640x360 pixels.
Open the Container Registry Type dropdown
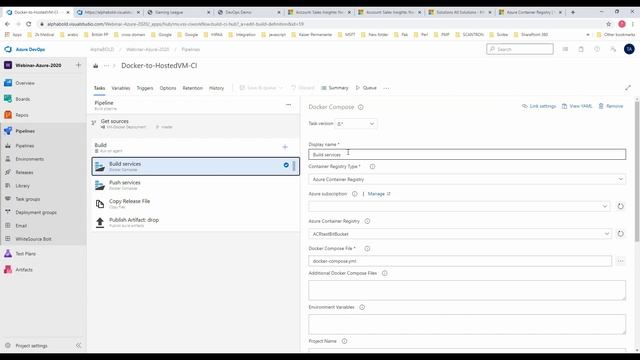pos(467,179)
